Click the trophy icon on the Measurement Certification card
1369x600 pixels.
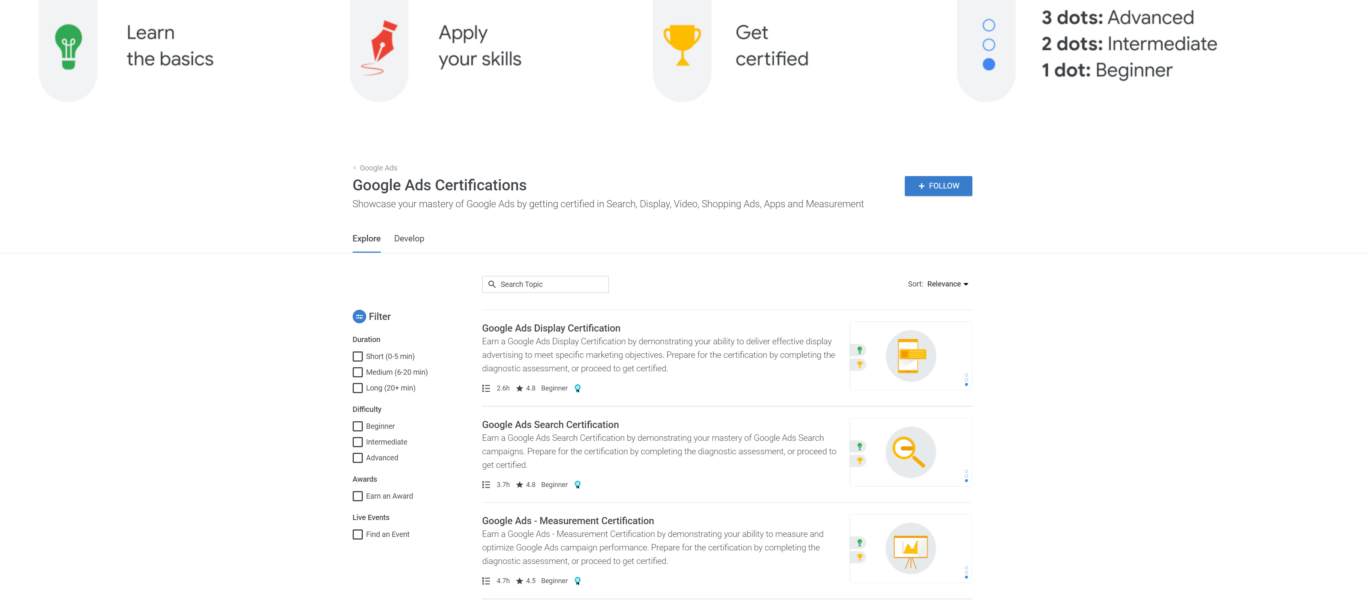coord(859,557)
